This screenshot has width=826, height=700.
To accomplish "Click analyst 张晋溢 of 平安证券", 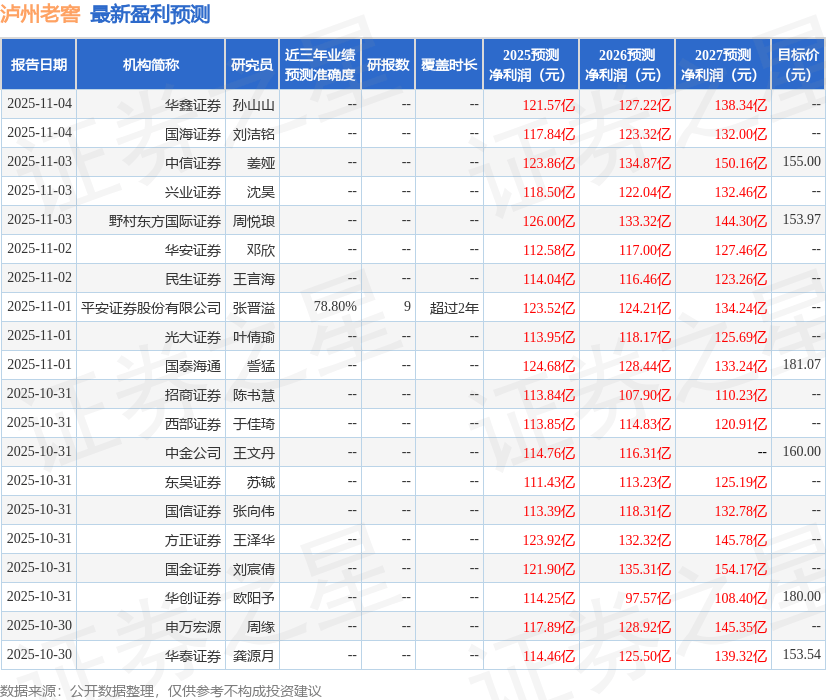I will (x=252, y=308).
